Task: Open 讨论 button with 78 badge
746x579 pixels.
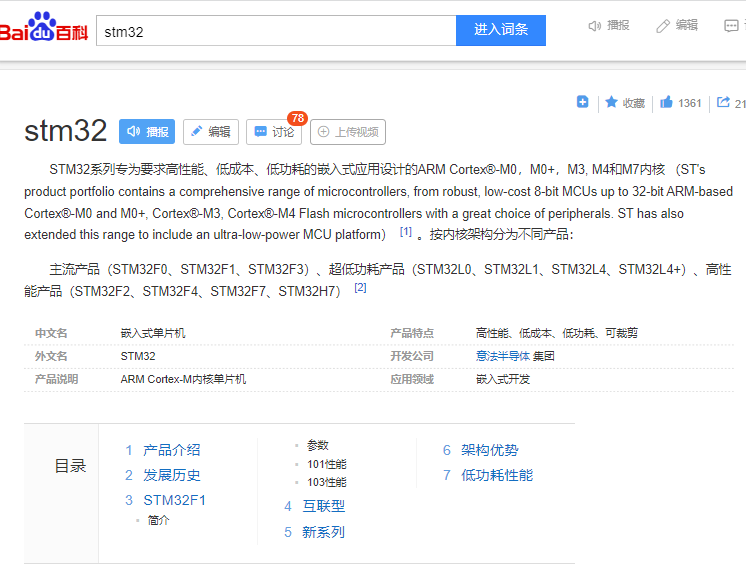Action: click(x=274, y=131)
